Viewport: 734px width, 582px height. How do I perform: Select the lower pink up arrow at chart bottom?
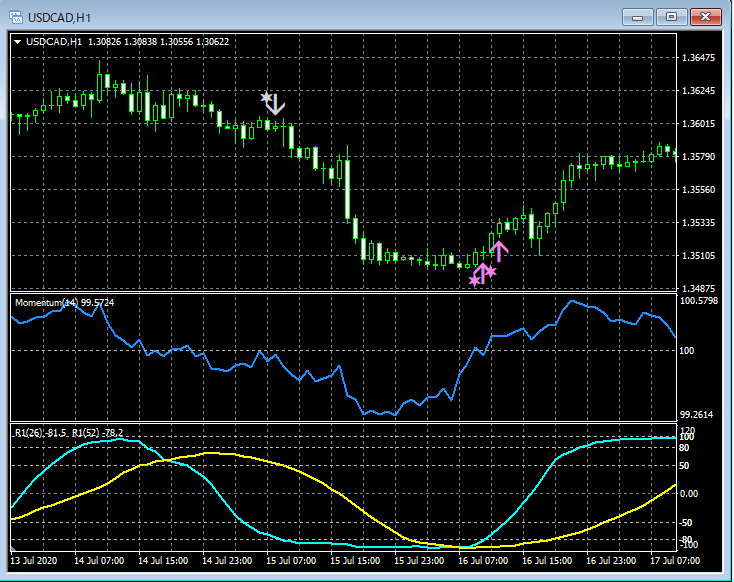click(482, 273)
